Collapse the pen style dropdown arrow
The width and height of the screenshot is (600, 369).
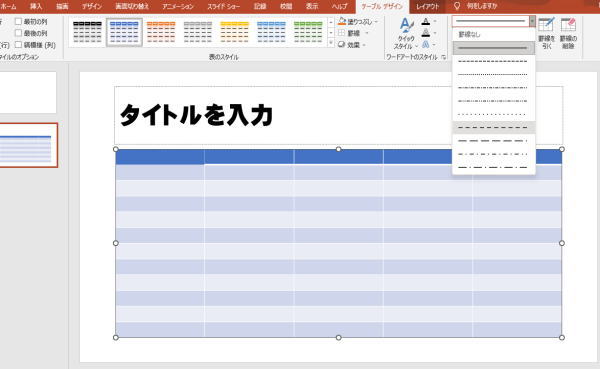click(532, 21)
